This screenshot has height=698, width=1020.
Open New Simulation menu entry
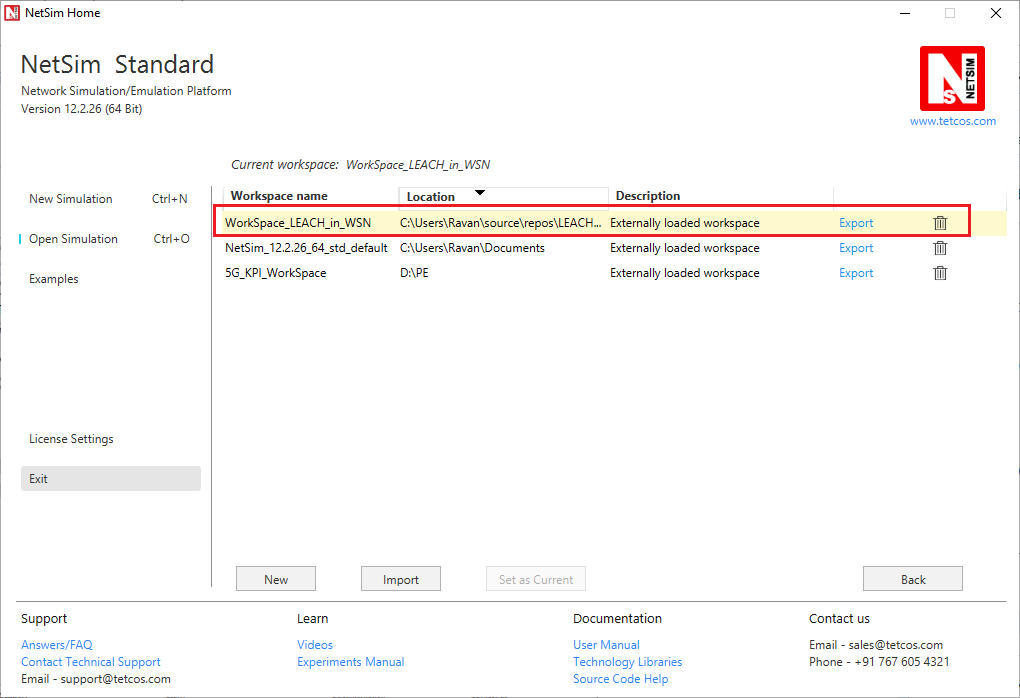click(70, 199)
